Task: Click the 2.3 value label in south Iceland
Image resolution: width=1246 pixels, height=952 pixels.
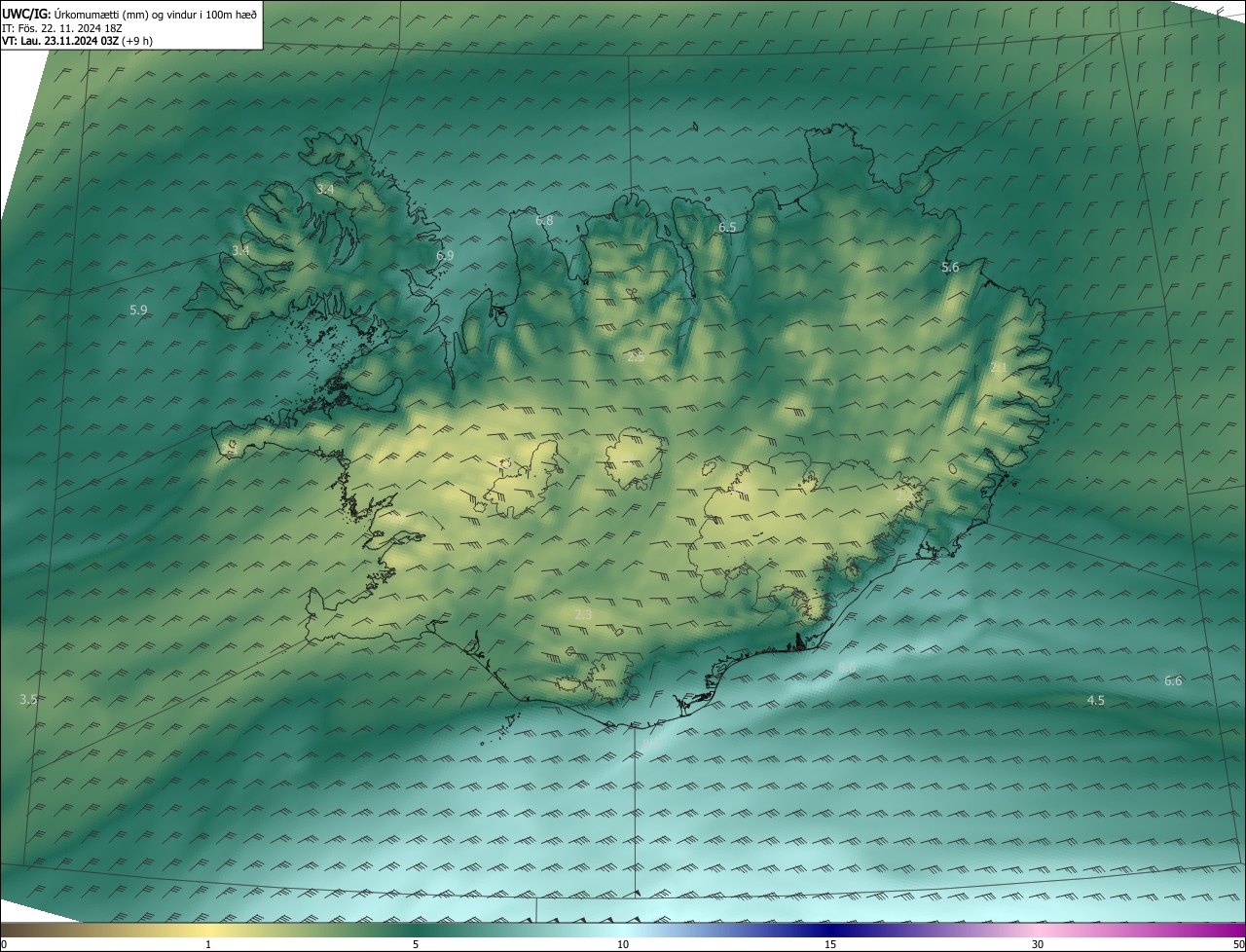Action: pyautogui.click(x=583, y=615)
